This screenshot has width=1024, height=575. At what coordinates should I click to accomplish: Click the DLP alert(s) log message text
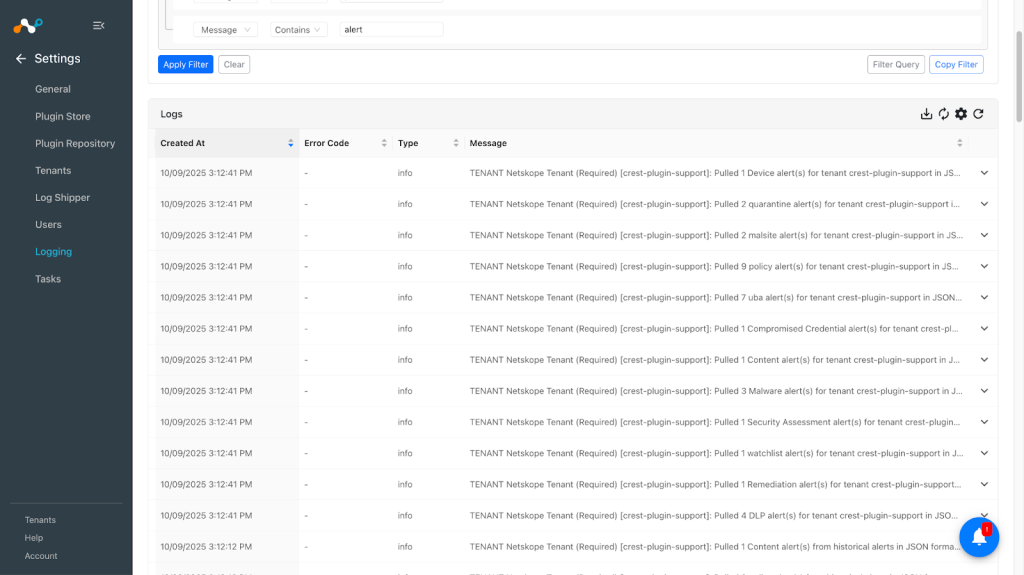click(714, 516)
